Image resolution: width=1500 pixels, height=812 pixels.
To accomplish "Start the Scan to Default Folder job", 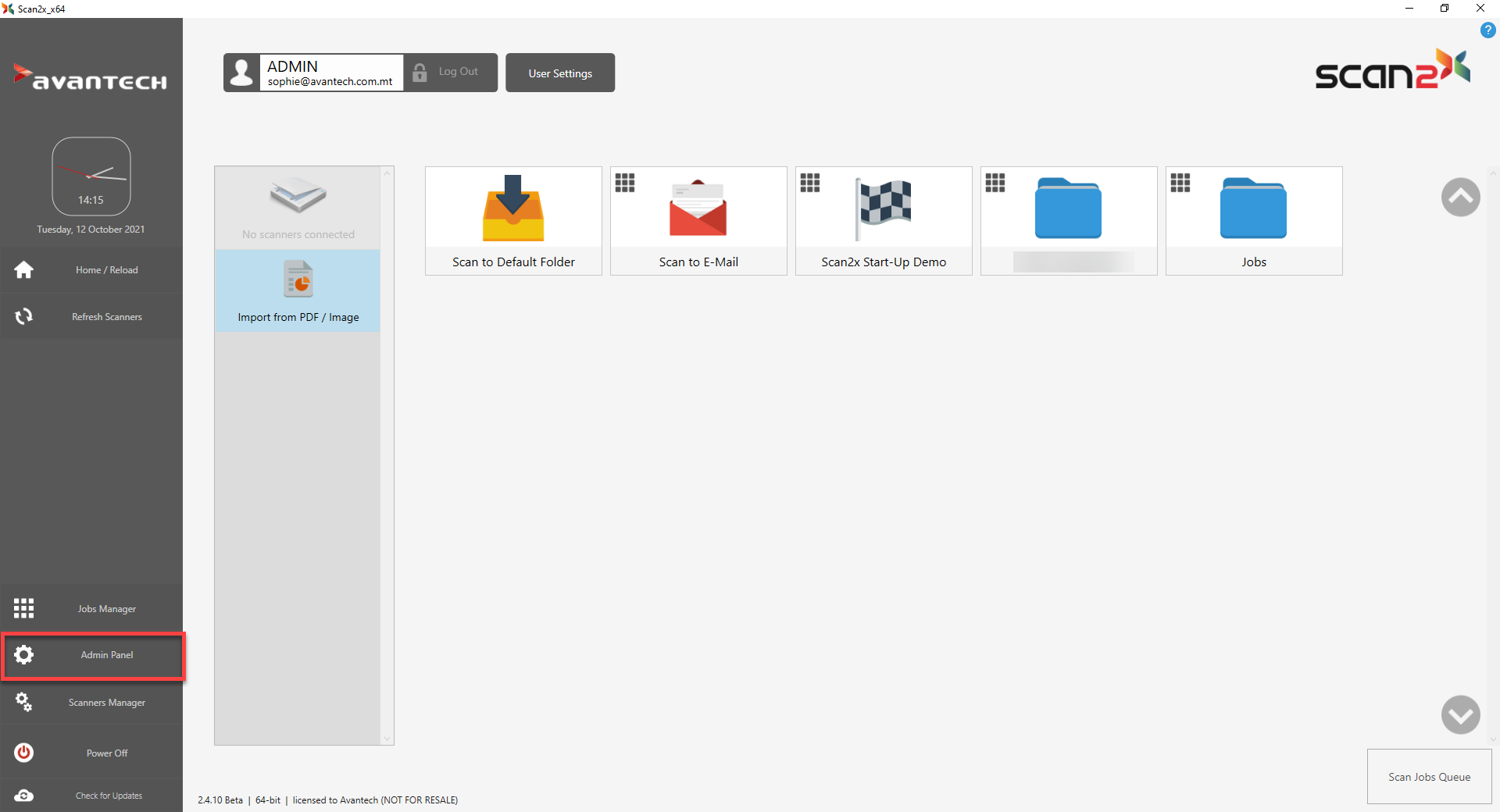I will 513,220.
